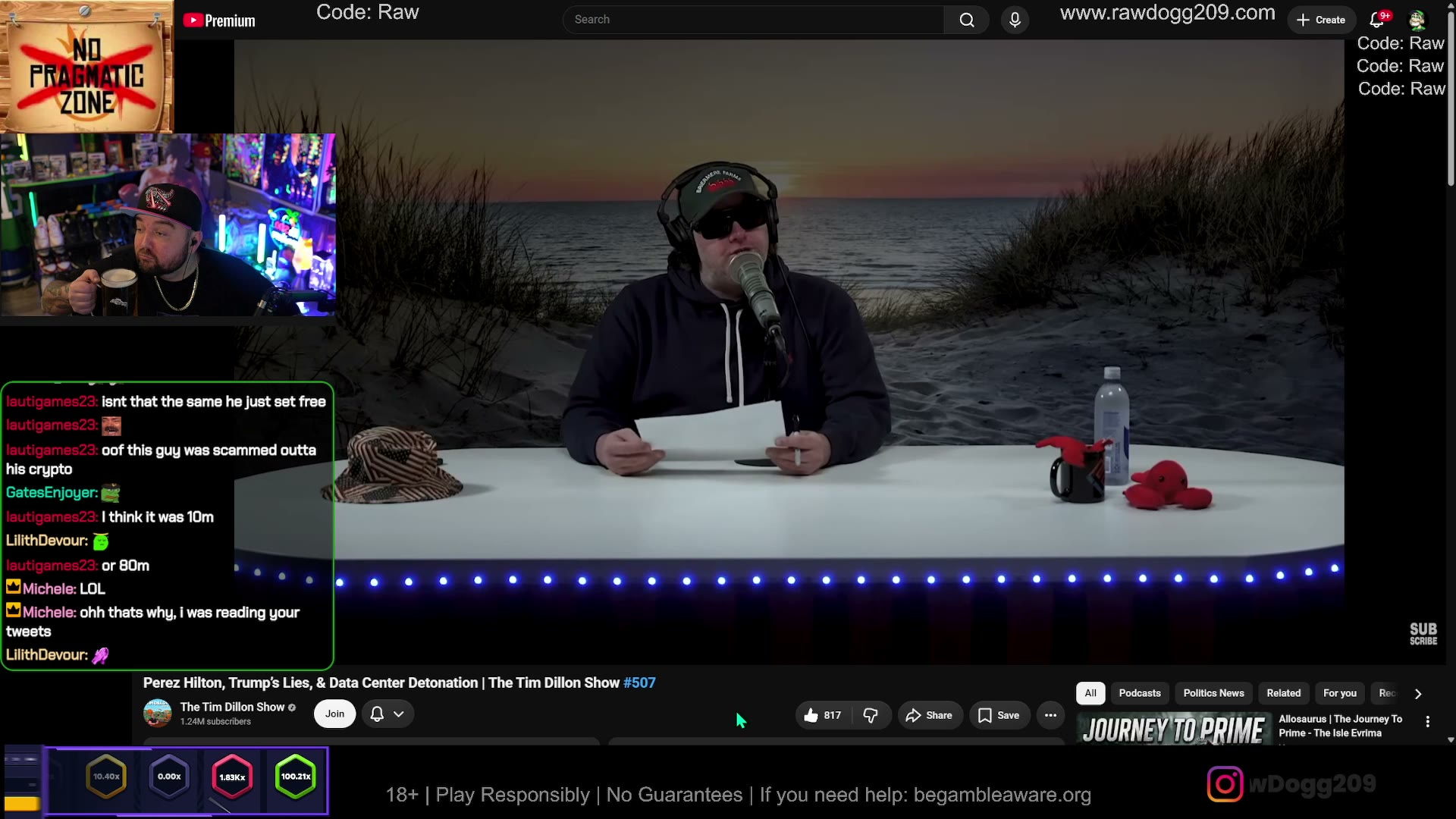Share this video
Image resolution: width=1456 pixels, height=819 pixels.
coord(930,715)
